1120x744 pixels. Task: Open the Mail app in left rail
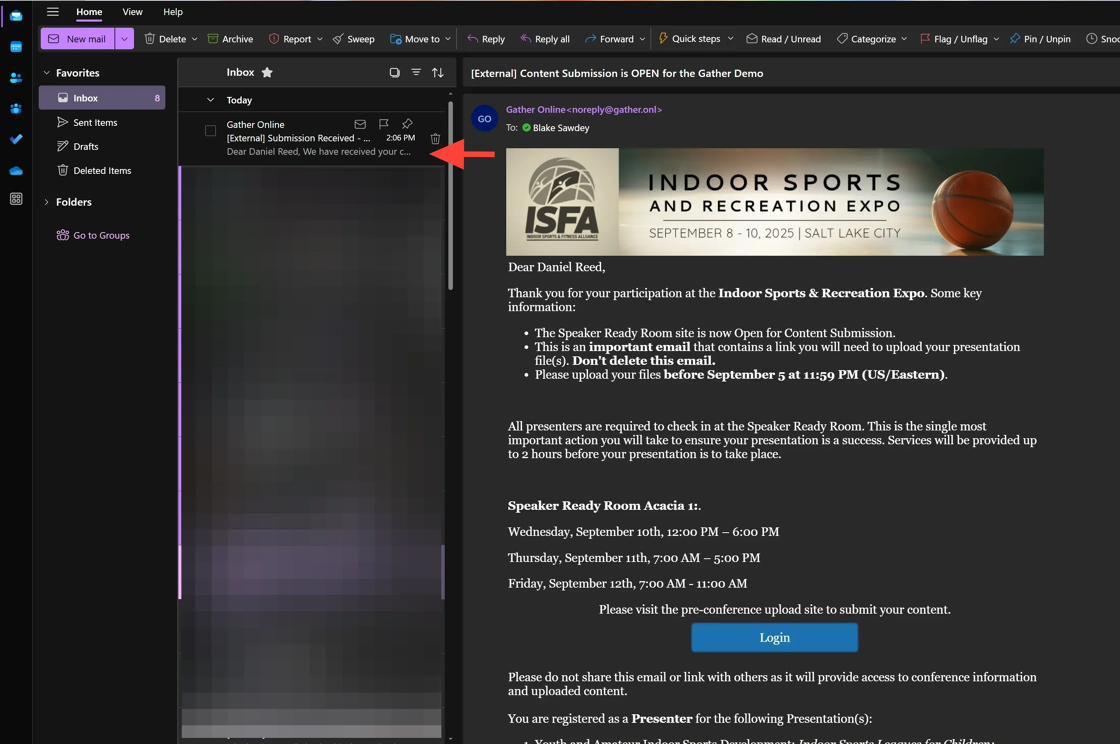tap(16, 16)
